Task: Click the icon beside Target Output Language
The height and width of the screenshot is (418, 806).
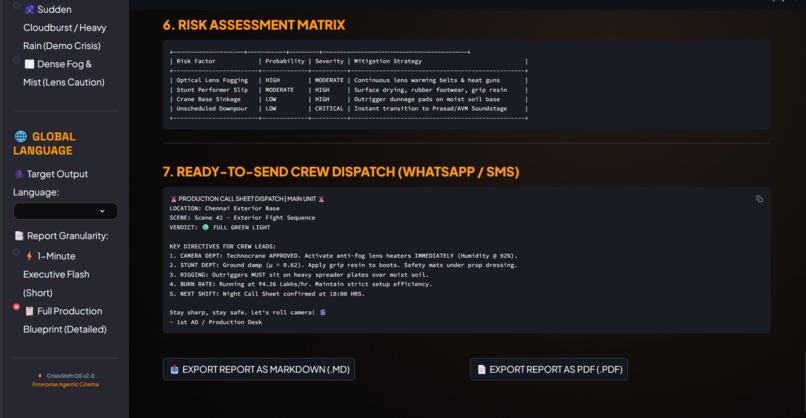Action: click(19, 174)
